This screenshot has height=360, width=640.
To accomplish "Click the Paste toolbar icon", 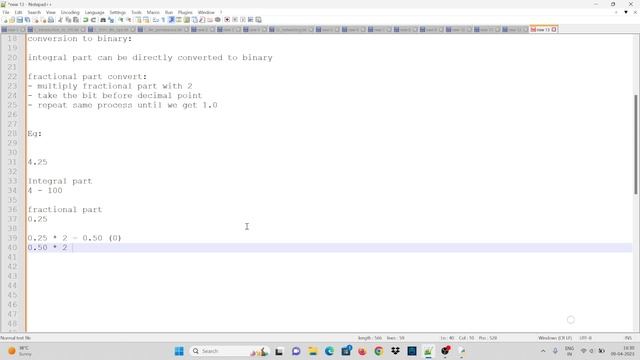I will (76, 20).
